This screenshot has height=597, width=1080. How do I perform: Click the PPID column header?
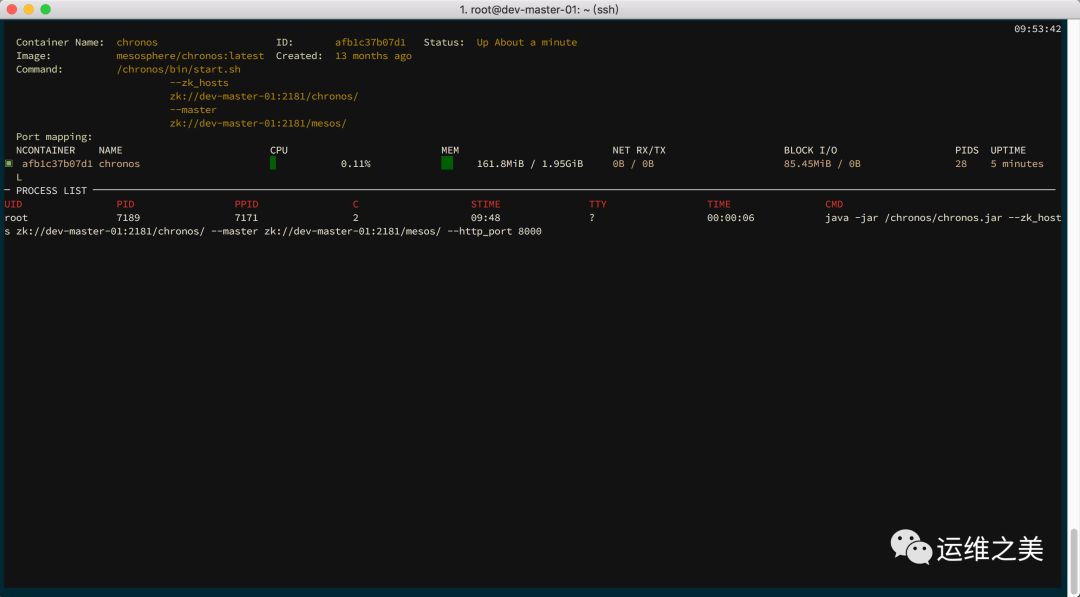coord(246,205)
